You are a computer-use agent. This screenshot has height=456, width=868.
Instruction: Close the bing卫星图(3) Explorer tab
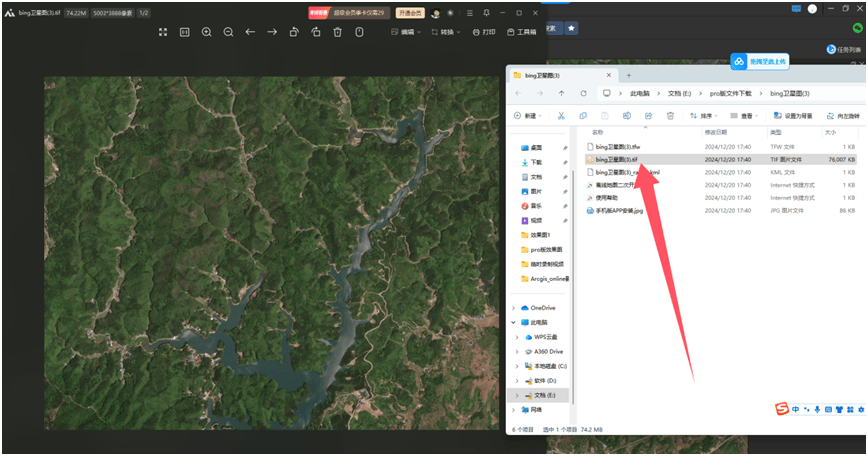tap(609, 75)
